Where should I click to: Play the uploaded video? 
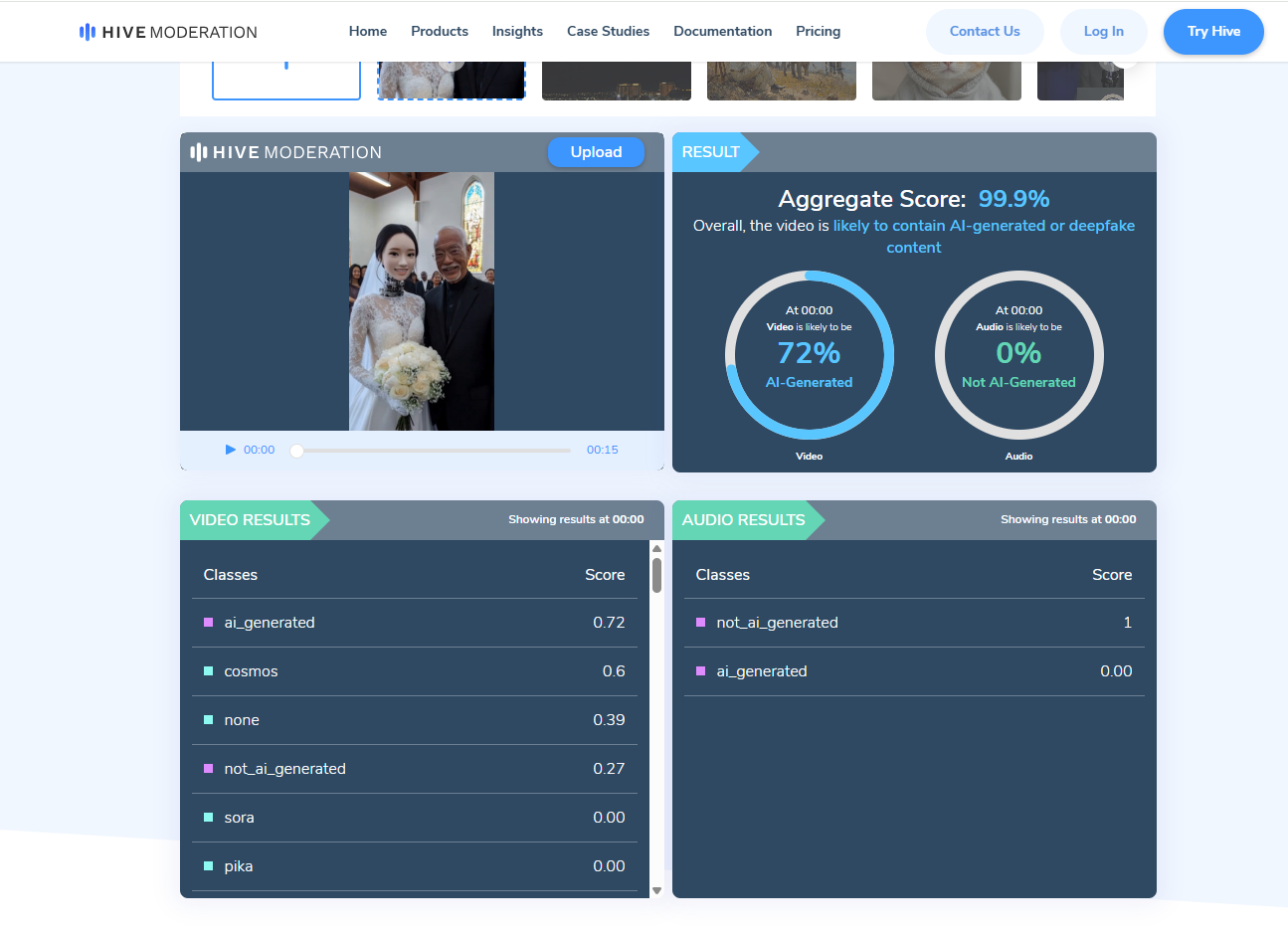[x=231, y=450]
